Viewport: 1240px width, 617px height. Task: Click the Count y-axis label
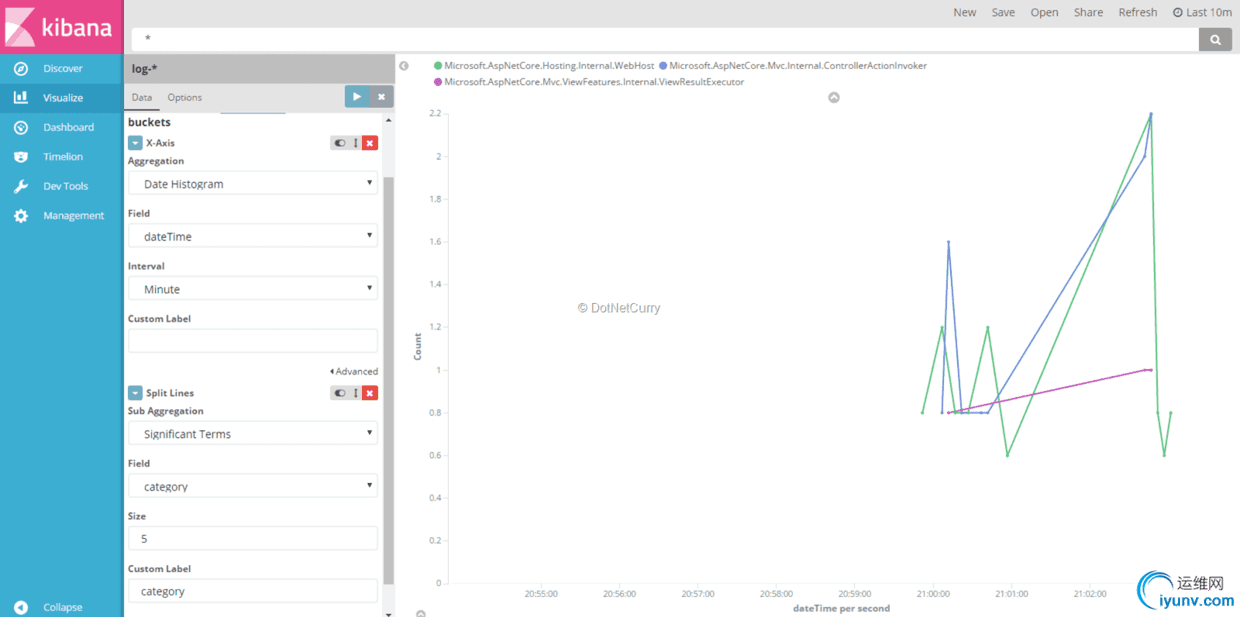(418, 347)
